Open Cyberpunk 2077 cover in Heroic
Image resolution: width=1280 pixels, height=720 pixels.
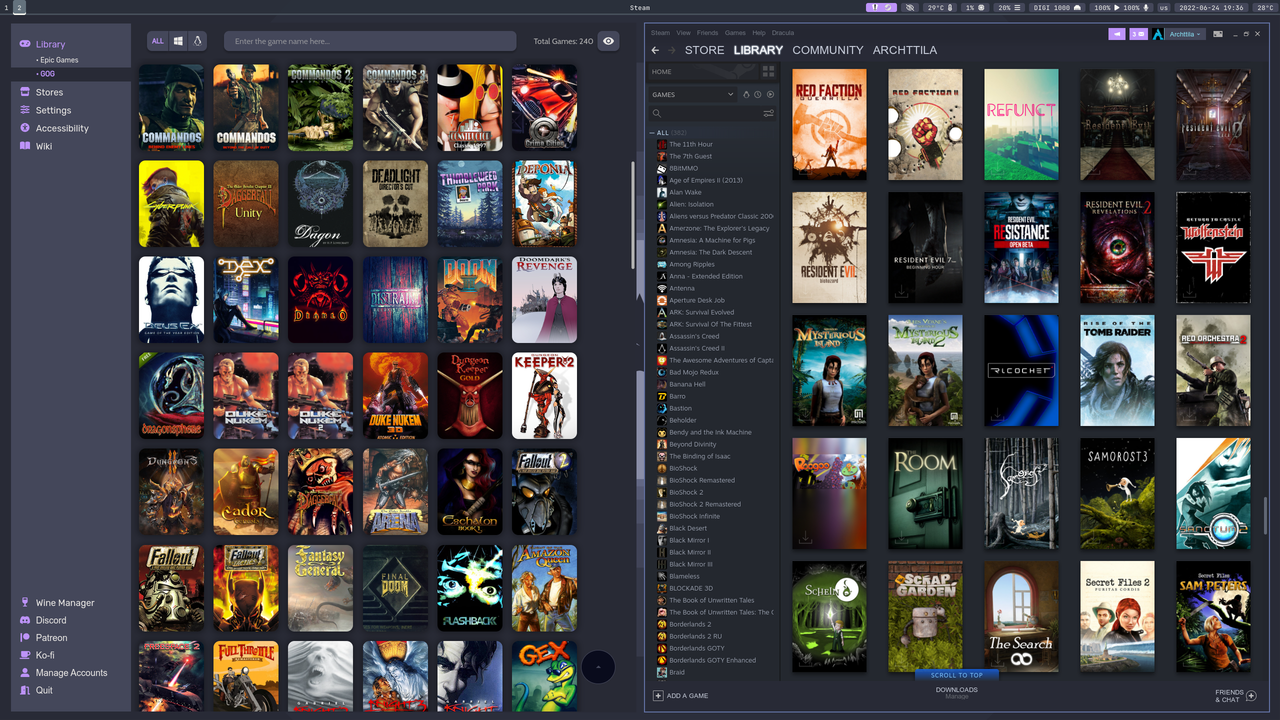tap(171, 204)
